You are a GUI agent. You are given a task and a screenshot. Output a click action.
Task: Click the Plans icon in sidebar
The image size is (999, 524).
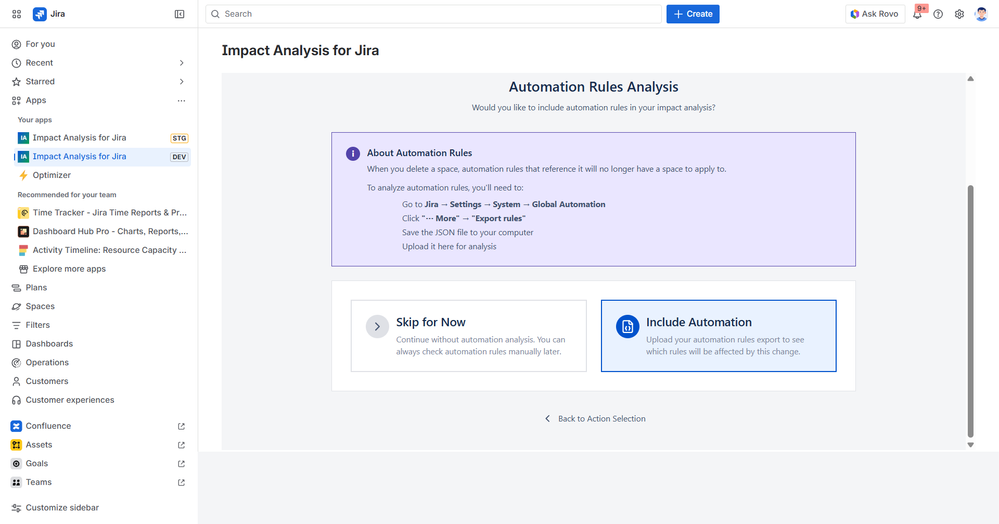(x=17, y=288)
